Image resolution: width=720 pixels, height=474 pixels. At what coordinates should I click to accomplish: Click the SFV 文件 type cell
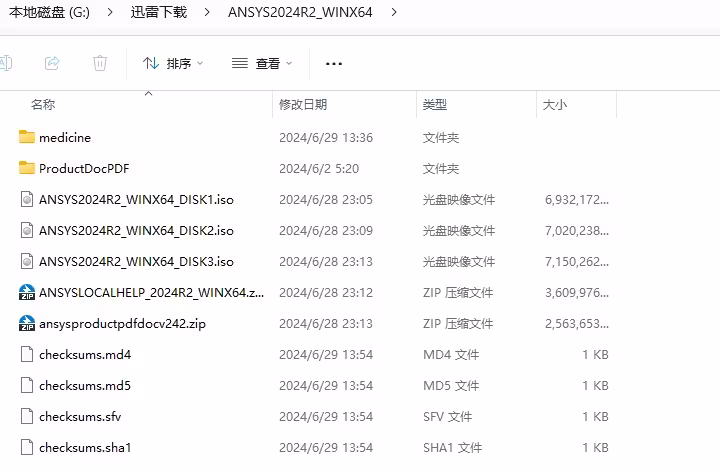tap(447, 417)
